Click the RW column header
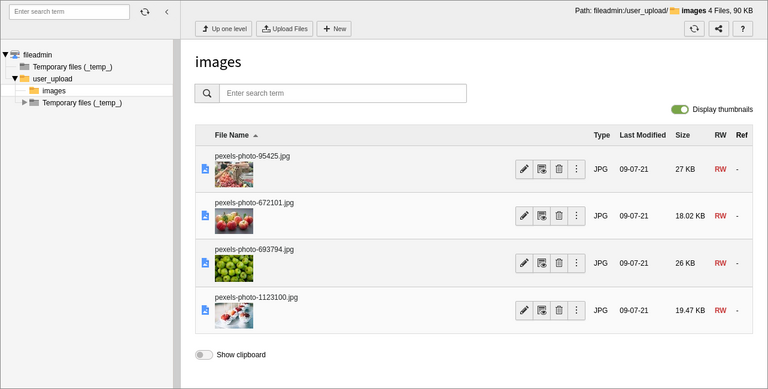Viewport: 768px width, 389px height. pyautogui.click(x=720, y=135)
